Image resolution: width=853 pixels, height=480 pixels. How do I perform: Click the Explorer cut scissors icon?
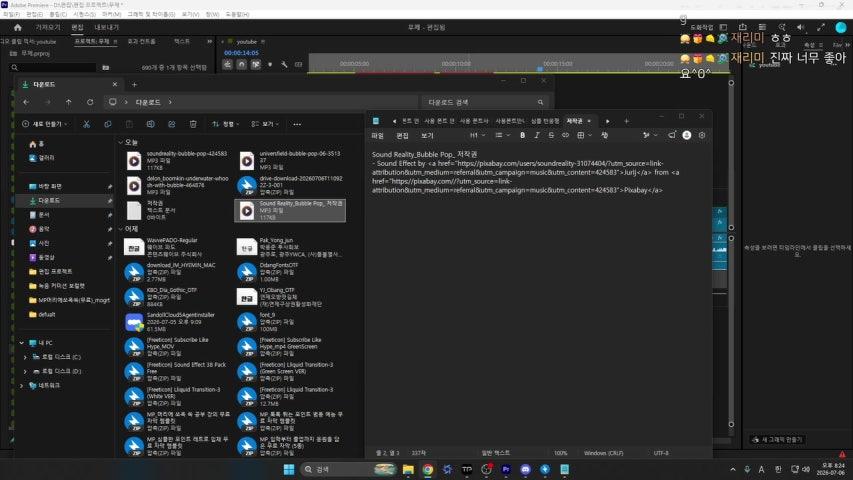click(86, 124)
